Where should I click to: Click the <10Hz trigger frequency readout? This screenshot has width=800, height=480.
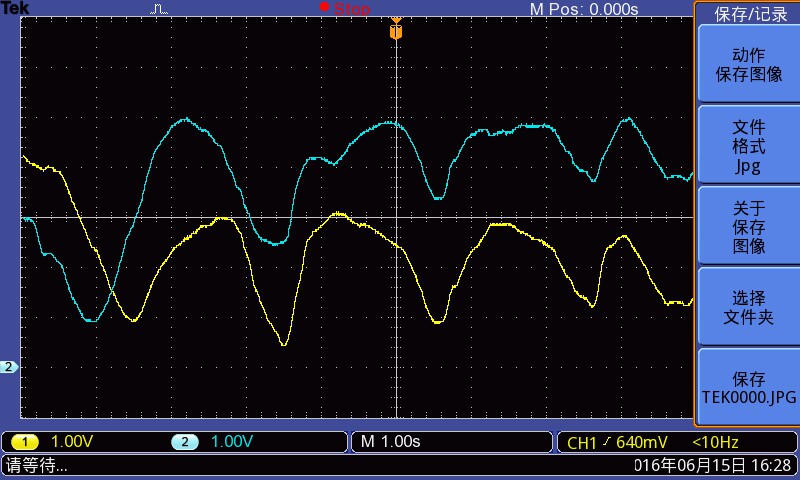coord(715,442)
